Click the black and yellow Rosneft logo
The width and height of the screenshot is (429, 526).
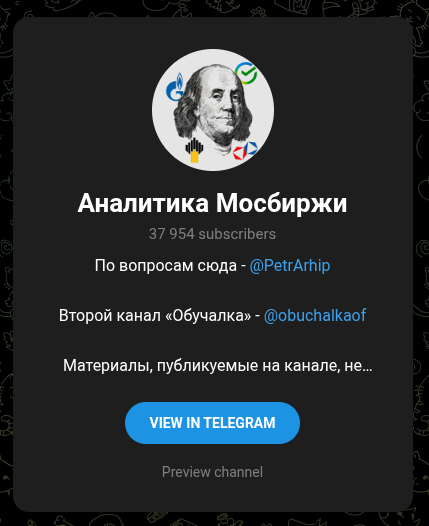point(194,150)
